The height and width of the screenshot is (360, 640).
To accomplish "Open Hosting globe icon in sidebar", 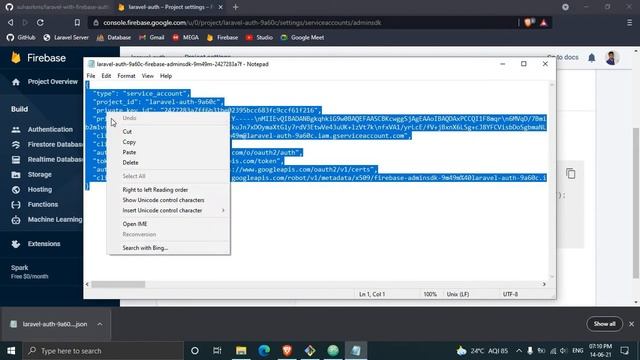I will point(16,190).
